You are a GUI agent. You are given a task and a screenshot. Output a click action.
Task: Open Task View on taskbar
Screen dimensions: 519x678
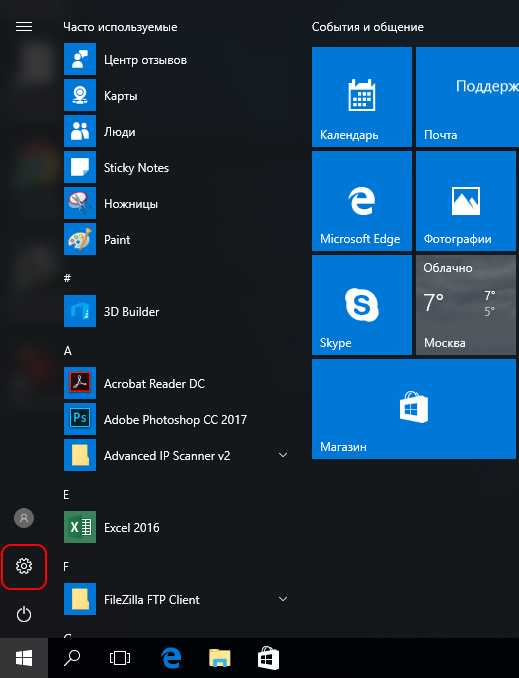click(120, 658)
